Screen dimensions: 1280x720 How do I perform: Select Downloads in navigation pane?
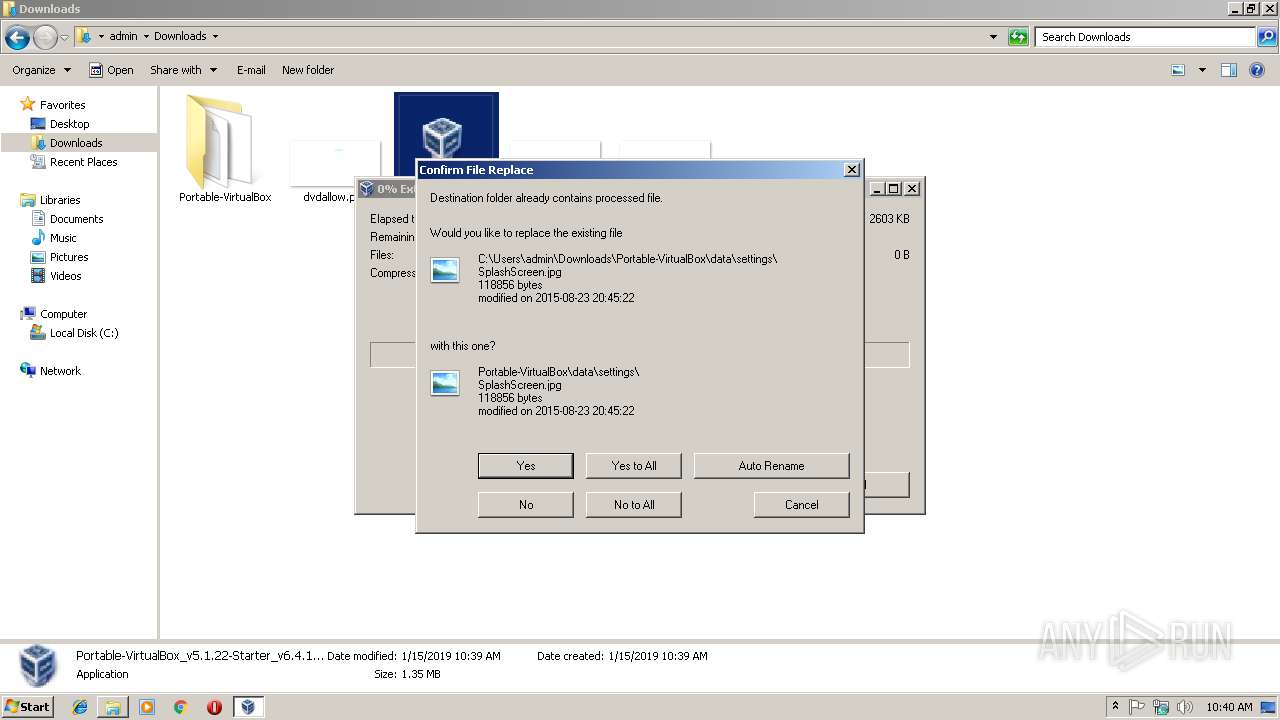click(x=76, y=143)
